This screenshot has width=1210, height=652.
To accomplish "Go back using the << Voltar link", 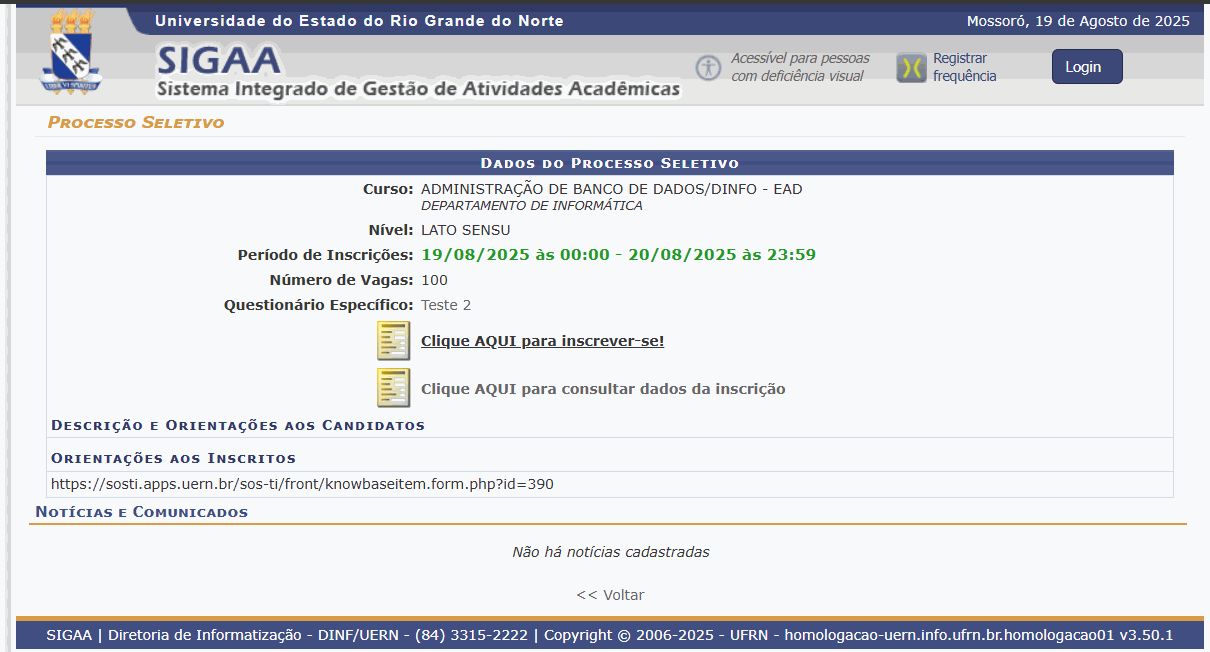I will (x=610, y=595).
